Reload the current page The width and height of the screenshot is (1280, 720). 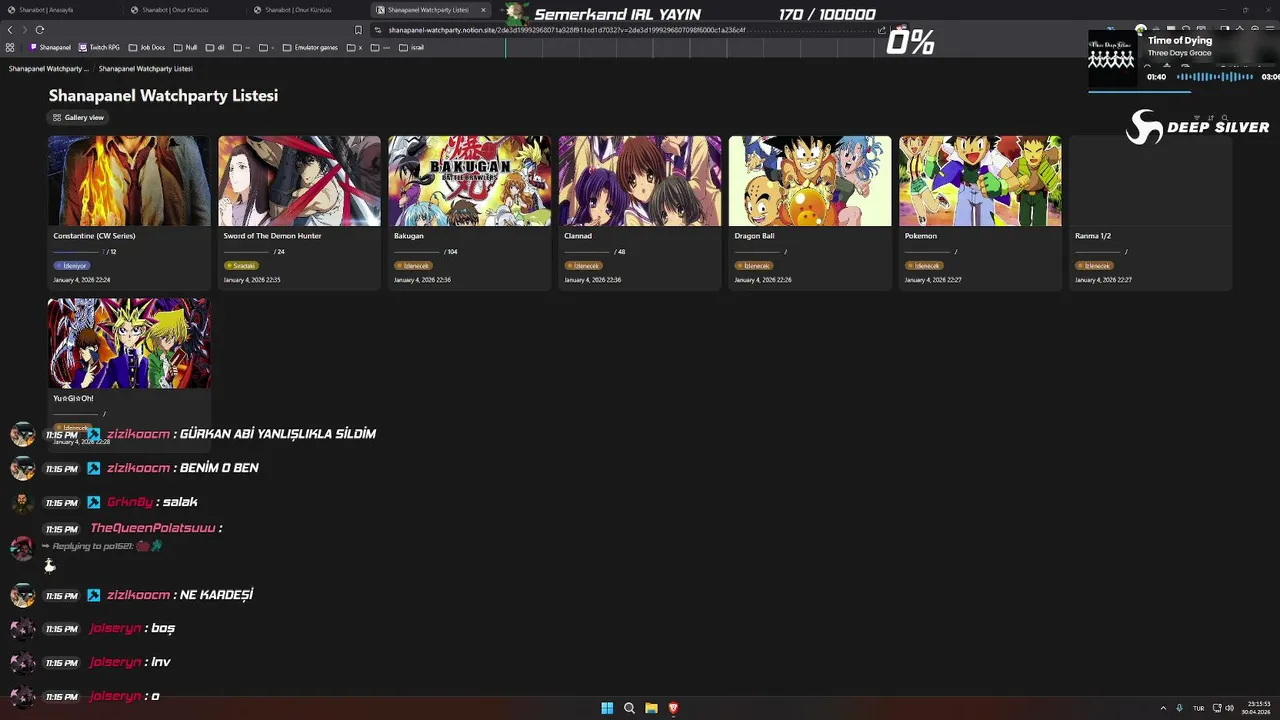(40, 30)
